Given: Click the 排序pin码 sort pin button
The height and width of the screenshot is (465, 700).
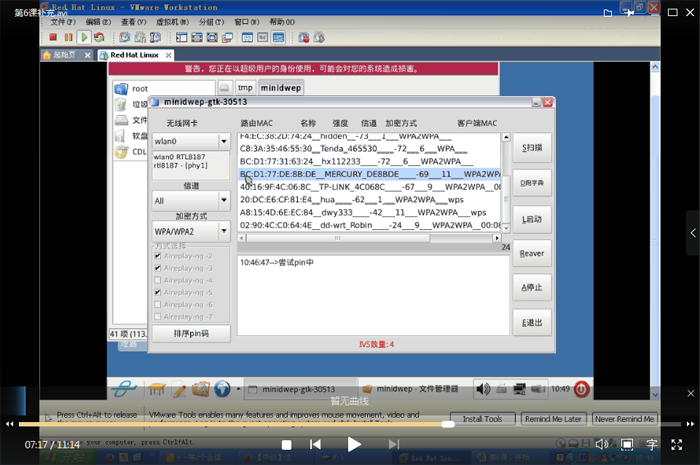Looking at the screenshot, I should click(x=191, y=333).
